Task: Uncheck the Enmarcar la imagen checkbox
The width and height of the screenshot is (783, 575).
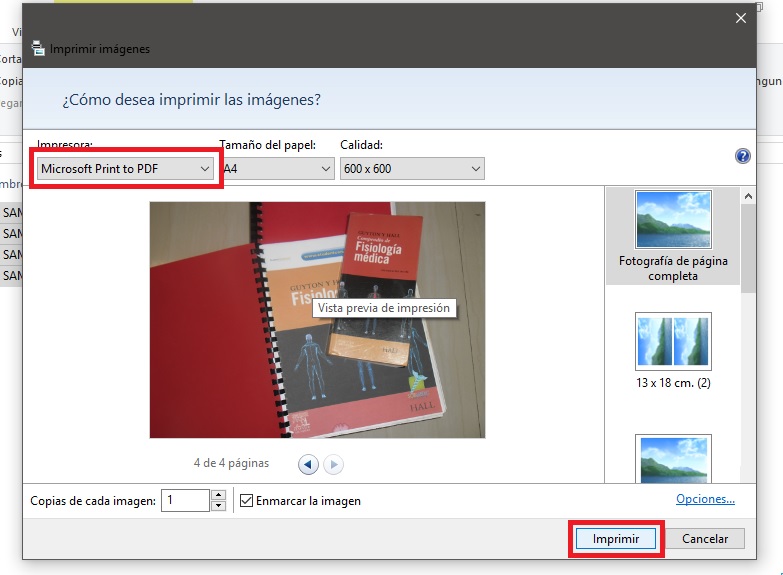Action: pyautogui.click(x=246, y=501)
